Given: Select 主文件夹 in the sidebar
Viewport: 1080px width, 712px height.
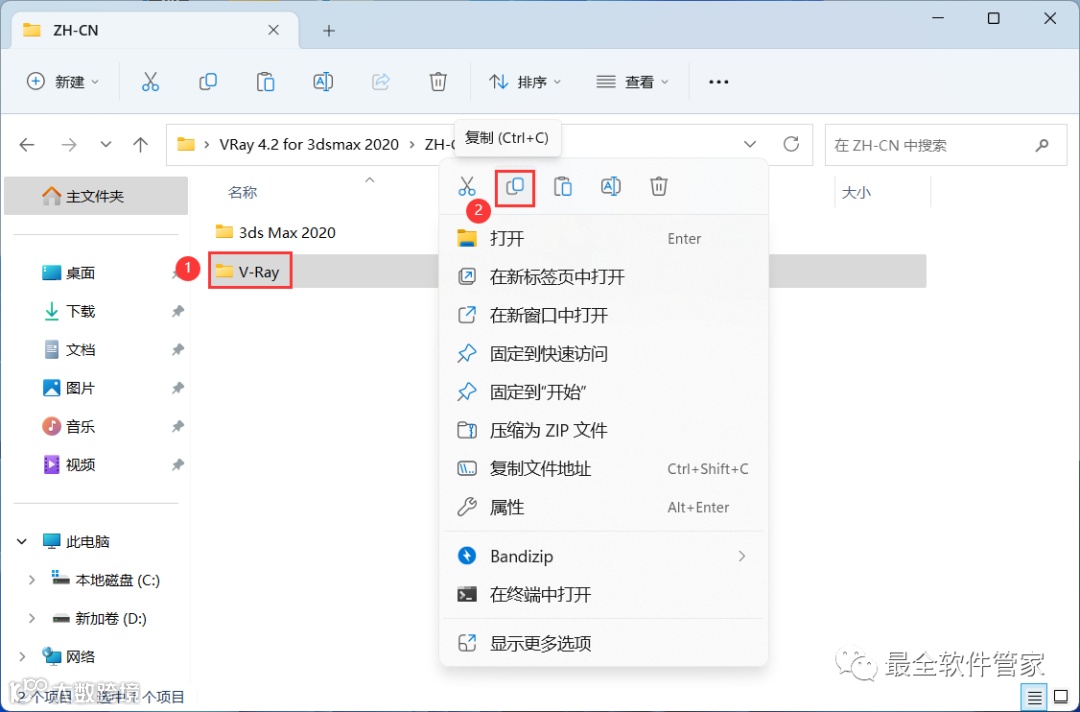Looking at the screenshot, I should tap(96, 196).
